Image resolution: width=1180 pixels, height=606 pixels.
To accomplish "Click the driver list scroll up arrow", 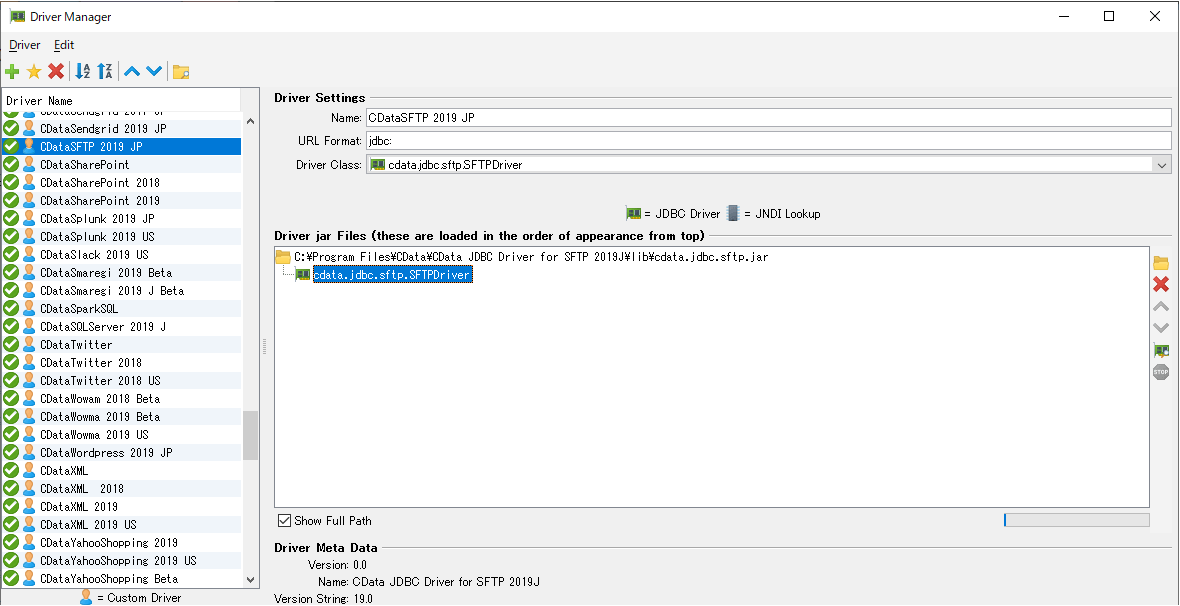I will coord(251,121).
